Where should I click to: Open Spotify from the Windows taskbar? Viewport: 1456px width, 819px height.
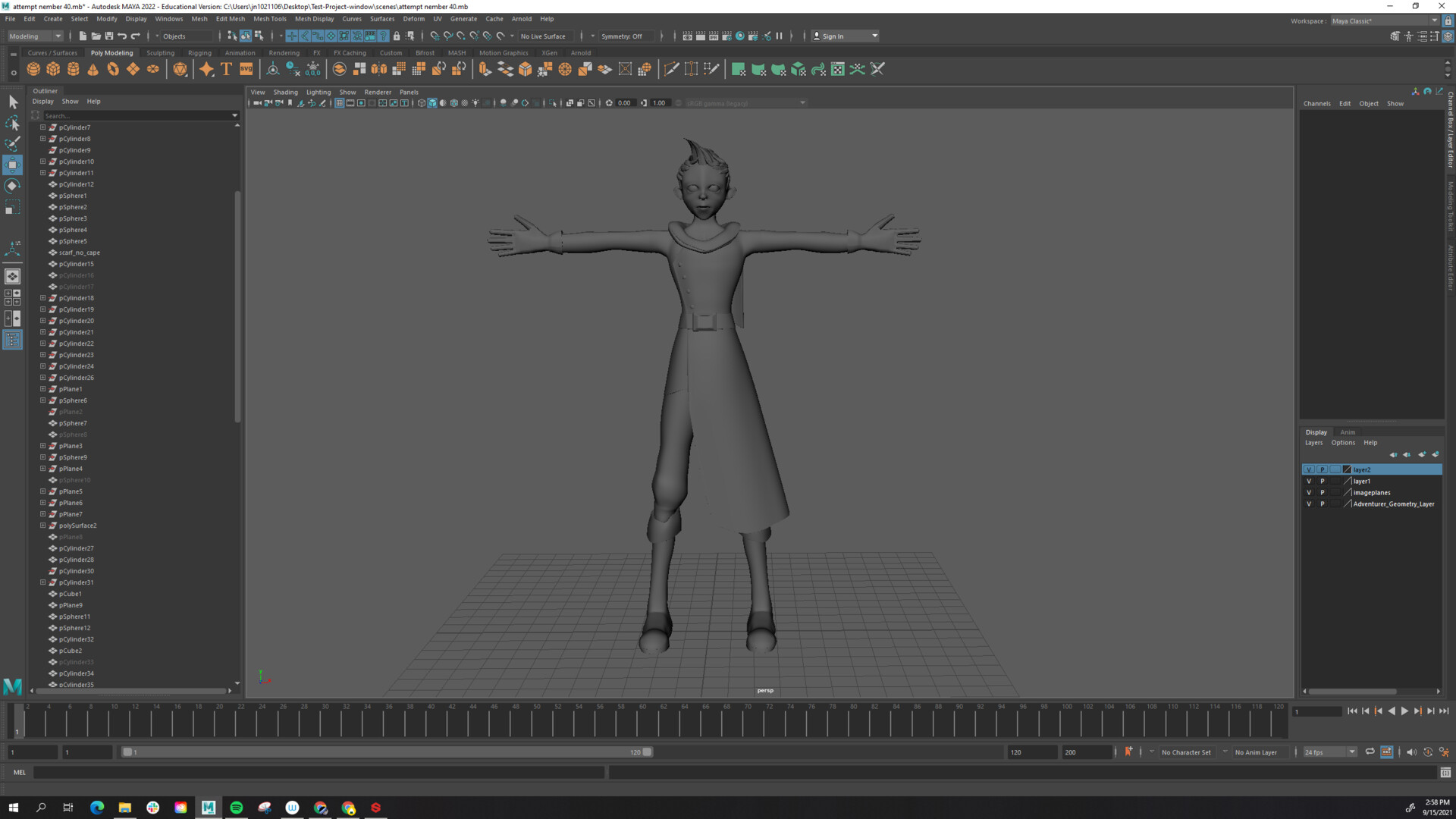237,808
